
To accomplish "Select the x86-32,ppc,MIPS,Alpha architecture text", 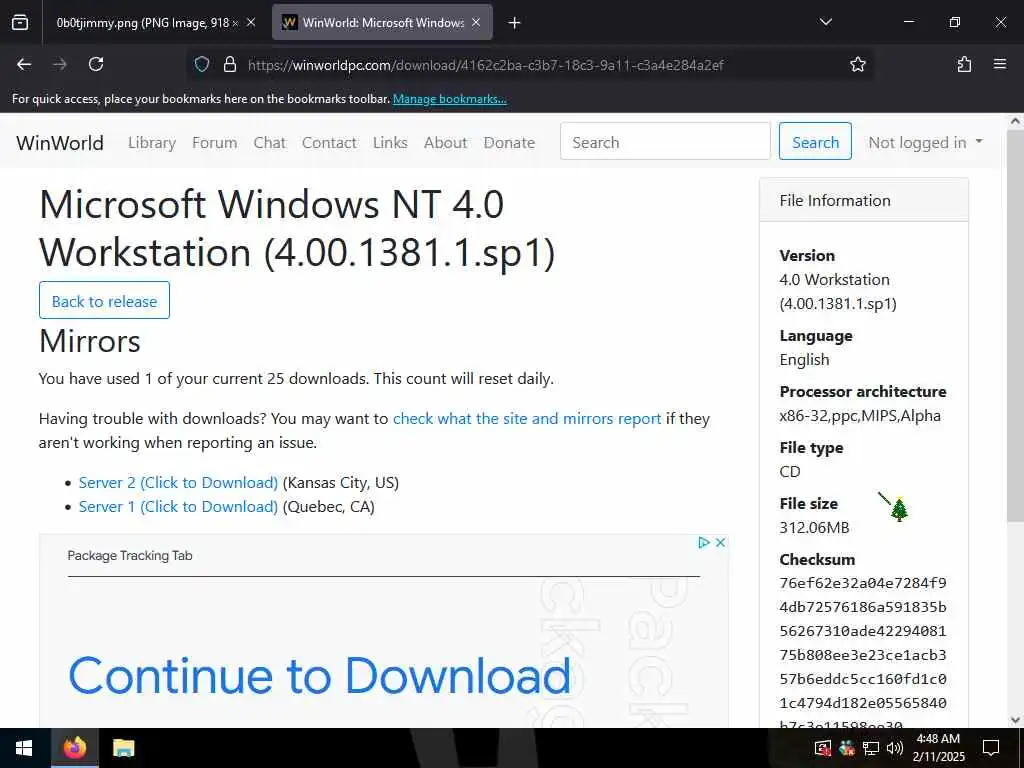I will [x=860, y=416].
